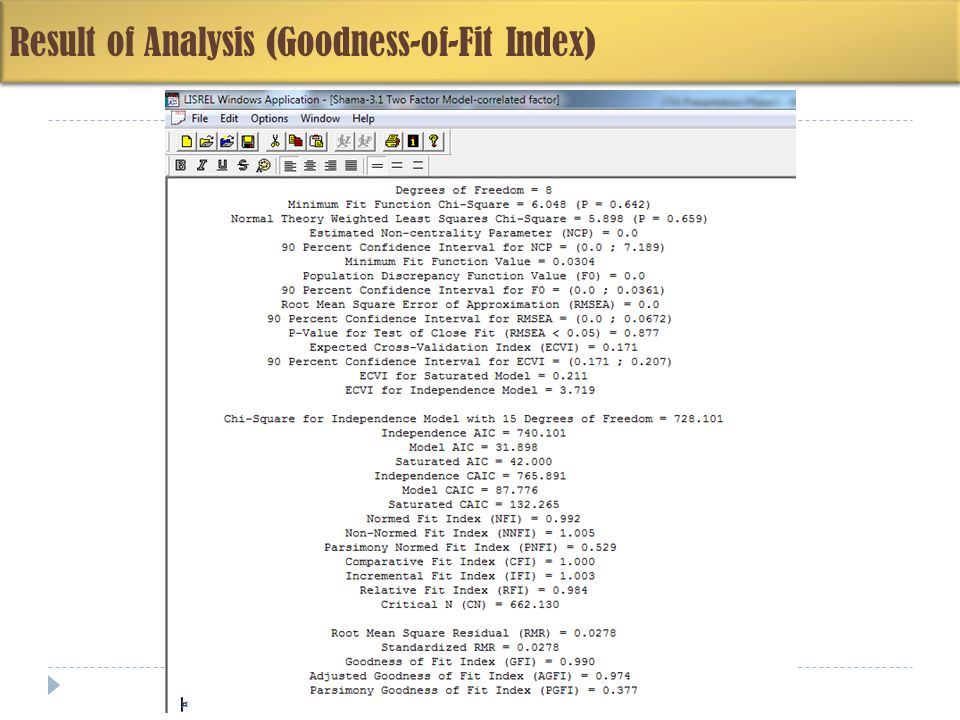Click 'Parsimony Normed Fit Index (PNFI)' line
The image size is (960, 720).
pyautogui.click(x=470, y=547)
